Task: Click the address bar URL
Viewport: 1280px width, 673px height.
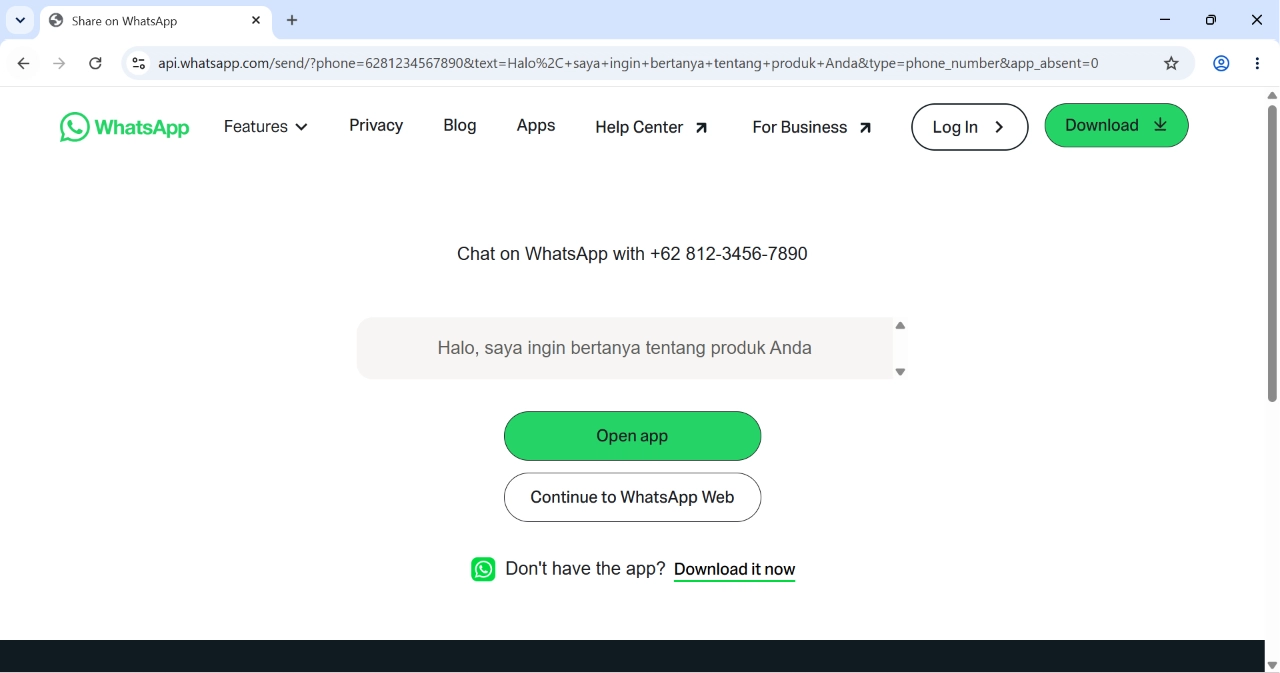Action: pyautogui.click(x=628, y=63)
